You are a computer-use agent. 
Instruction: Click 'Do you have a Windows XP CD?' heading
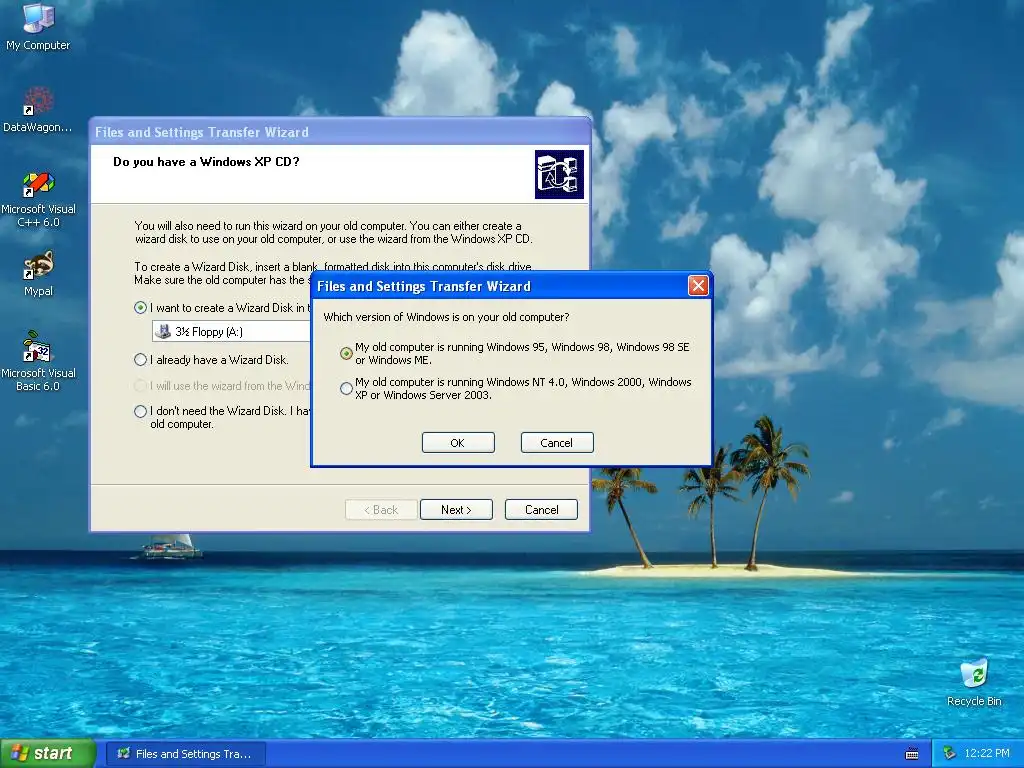[206, 162]
